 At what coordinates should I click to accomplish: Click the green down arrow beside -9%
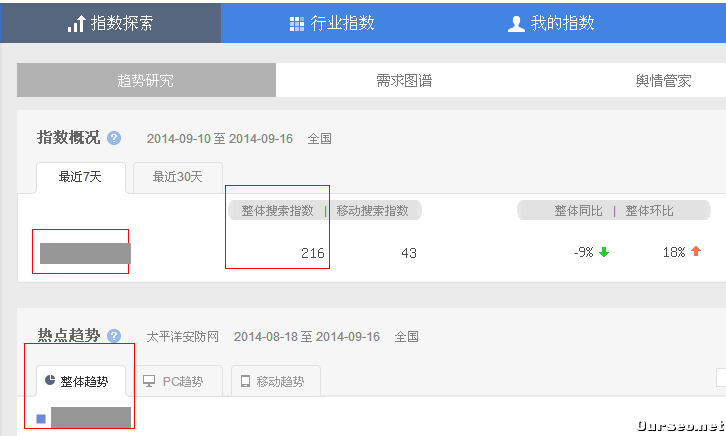[604, 252]
